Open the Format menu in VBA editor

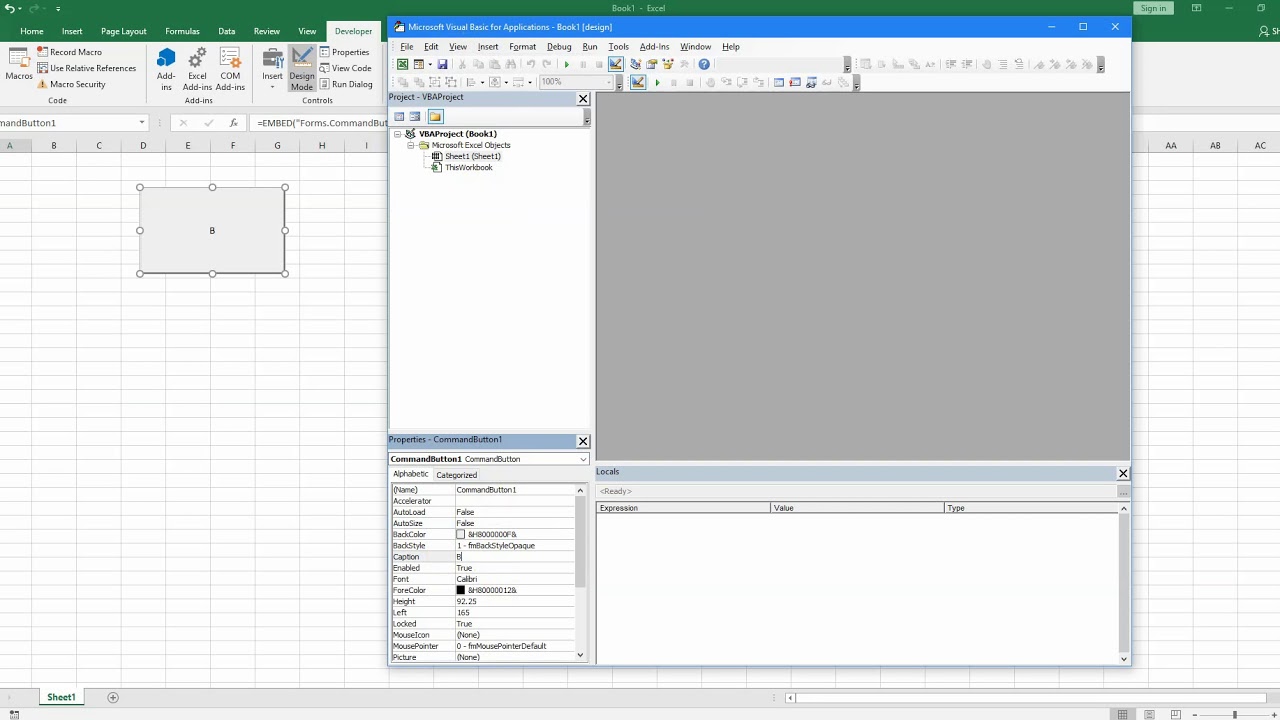pyautogui.click(x=522, y=47)
